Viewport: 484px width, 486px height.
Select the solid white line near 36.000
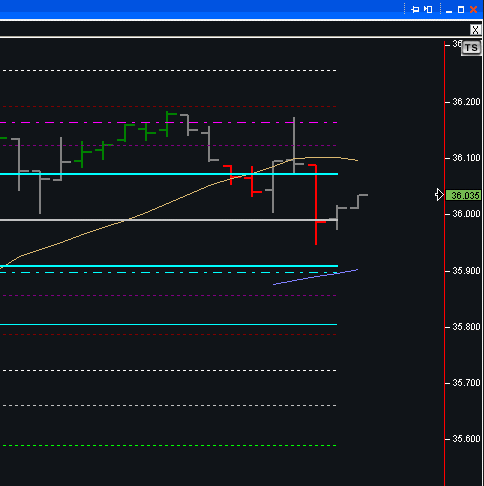click(168, 220)
